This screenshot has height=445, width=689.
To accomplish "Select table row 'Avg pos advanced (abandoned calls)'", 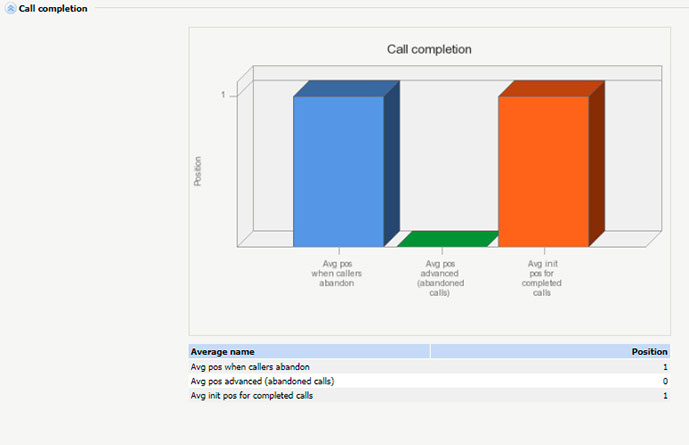I will 262,381.
